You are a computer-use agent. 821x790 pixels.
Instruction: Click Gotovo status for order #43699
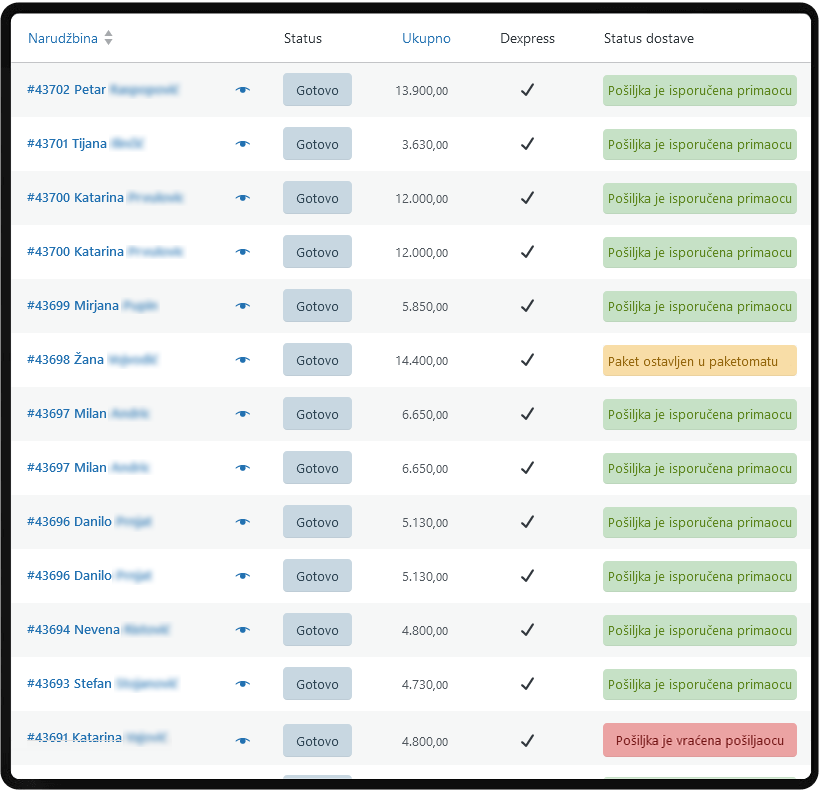(x=317, y=306)
